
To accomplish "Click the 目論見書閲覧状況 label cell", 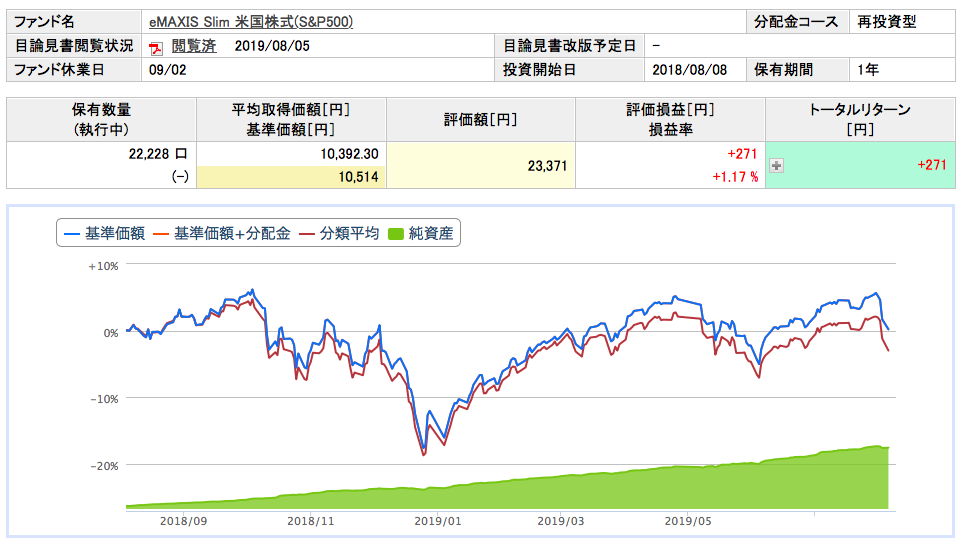I will [74, 46].
